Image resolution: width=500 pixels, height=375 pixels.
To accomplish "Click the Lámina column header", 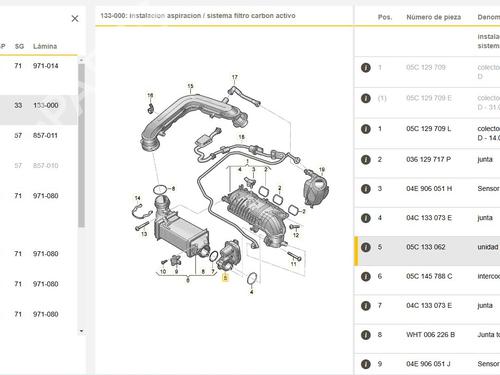I will click(x=45, y=46).
